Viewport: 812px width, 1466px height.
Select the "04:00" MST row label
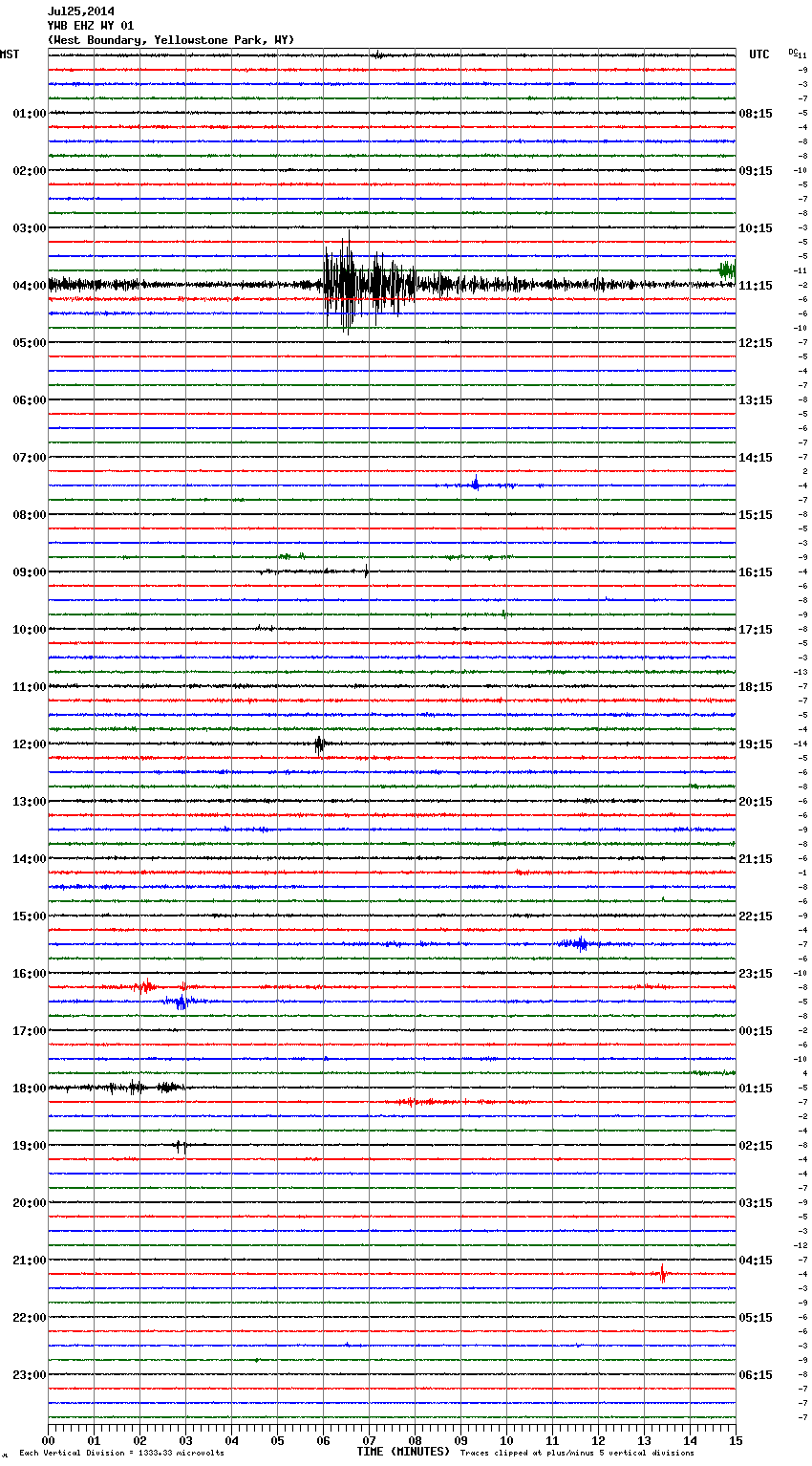(30, 286)
